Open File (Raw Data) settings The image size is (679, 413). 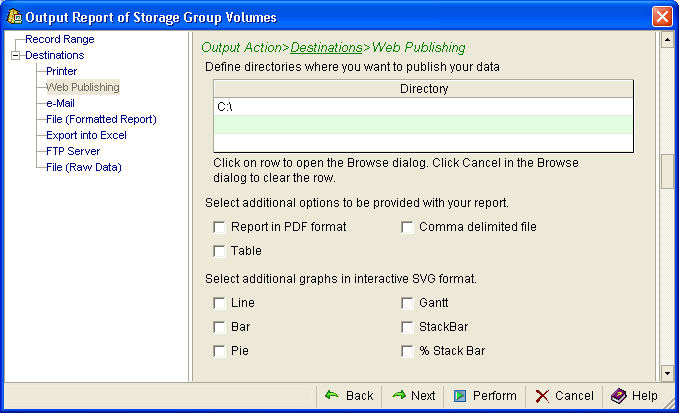pyautogui.click(x=84, y=168)
